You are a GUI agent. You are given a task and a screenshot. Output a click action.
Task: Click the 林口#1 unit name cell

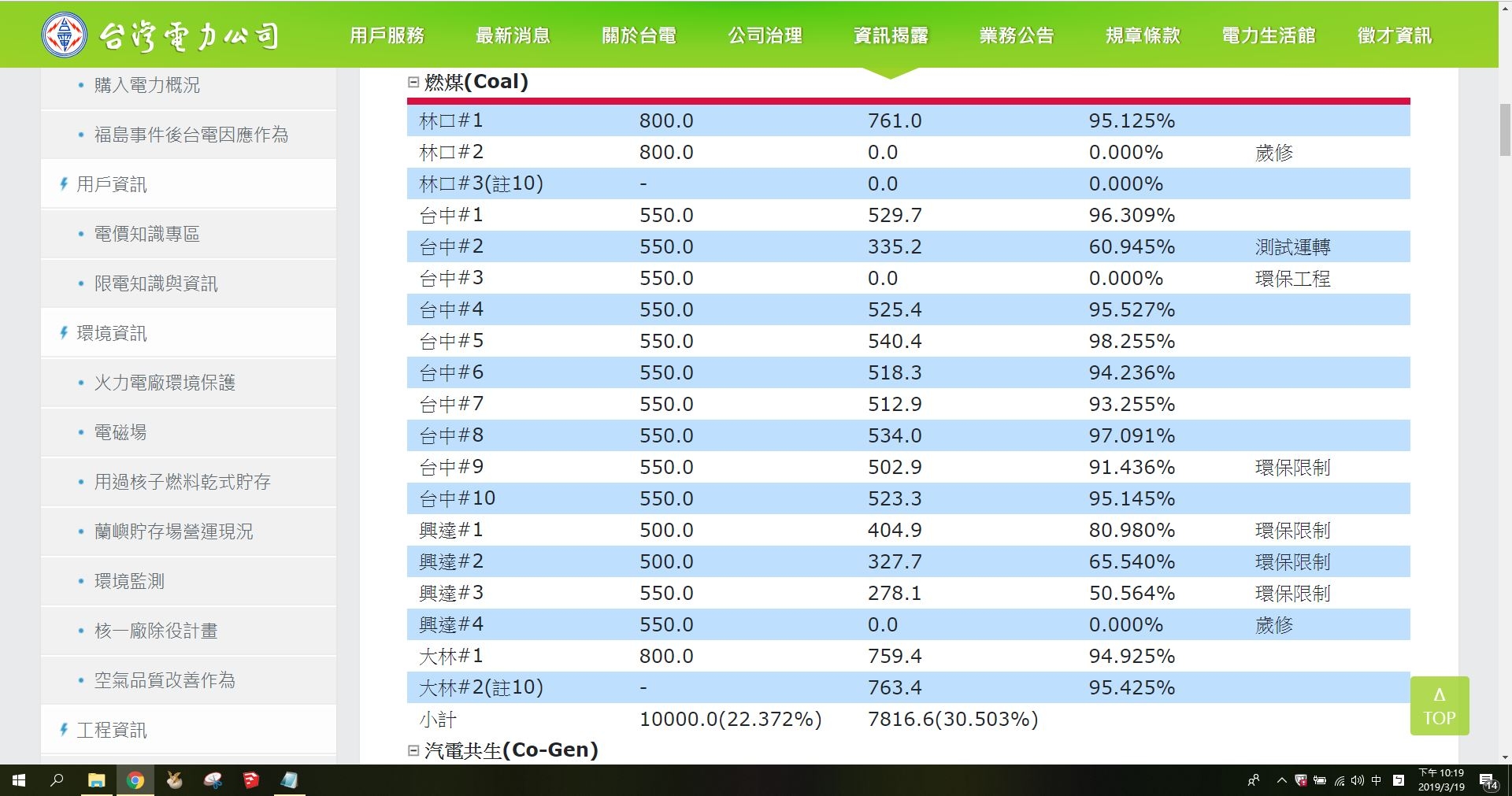pos(451,120)
